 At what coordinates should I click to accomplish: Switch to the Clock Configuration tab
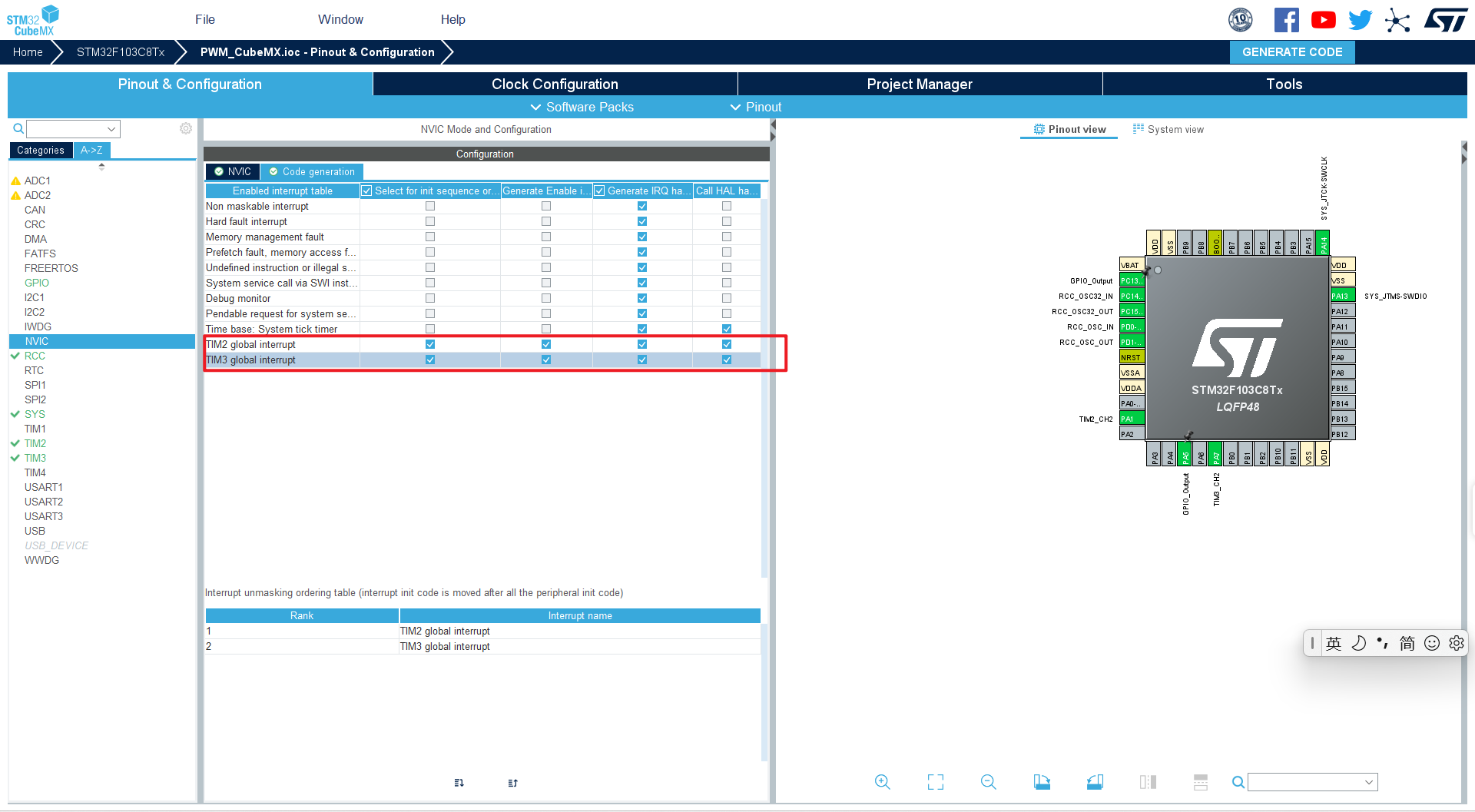pos(555,84)
